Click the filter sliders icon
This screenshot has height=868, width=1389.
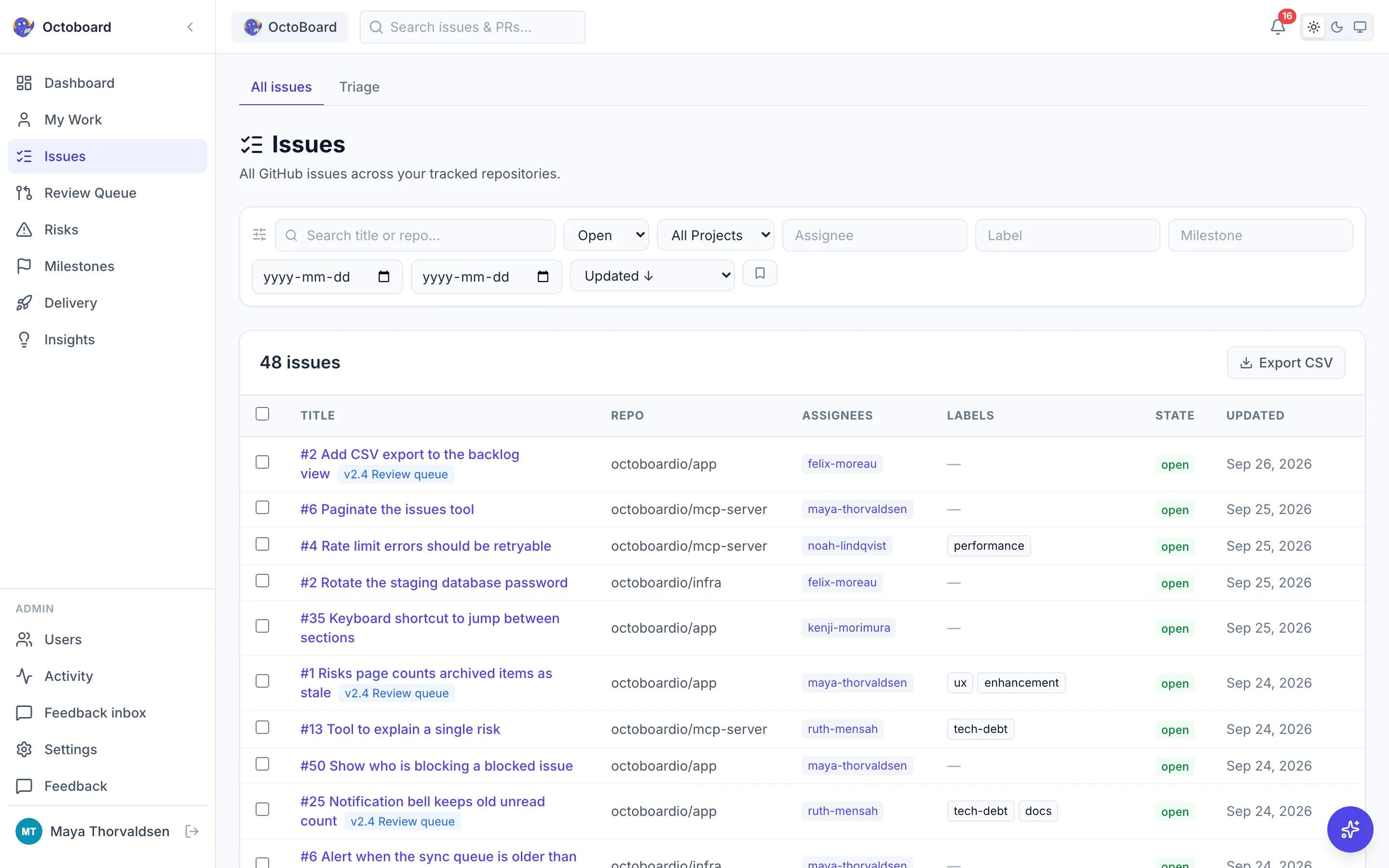[259, 235]
